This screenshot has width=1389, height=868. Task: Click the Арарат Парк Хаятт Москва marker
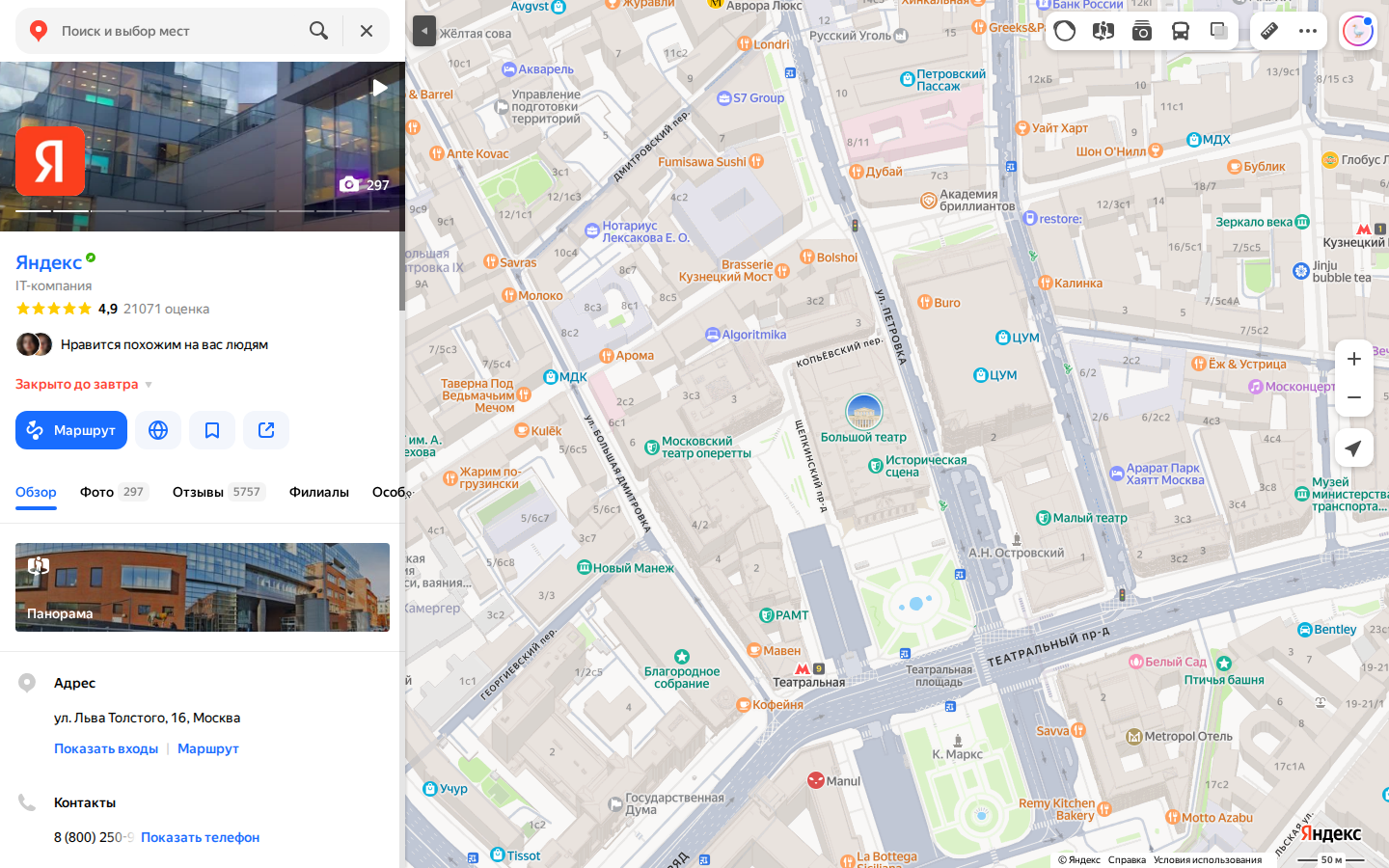coord(1116,474)
